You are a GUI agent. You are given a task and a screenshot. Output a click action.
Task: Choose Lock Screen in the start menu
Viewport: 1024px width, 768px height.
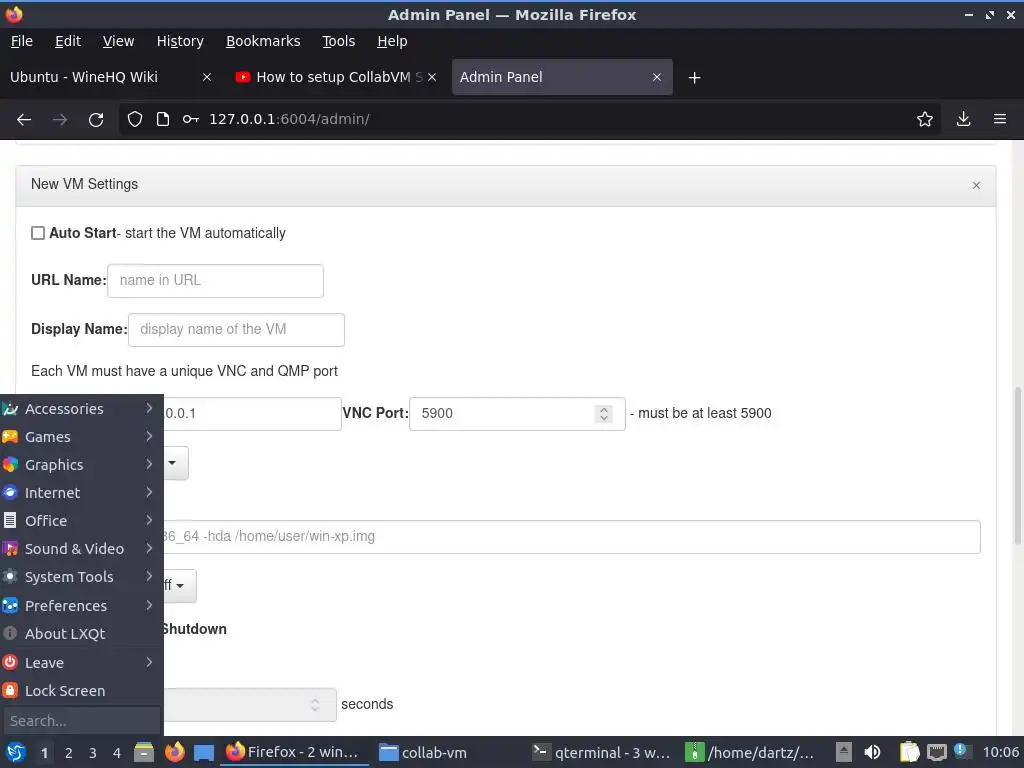pos(82,691)
